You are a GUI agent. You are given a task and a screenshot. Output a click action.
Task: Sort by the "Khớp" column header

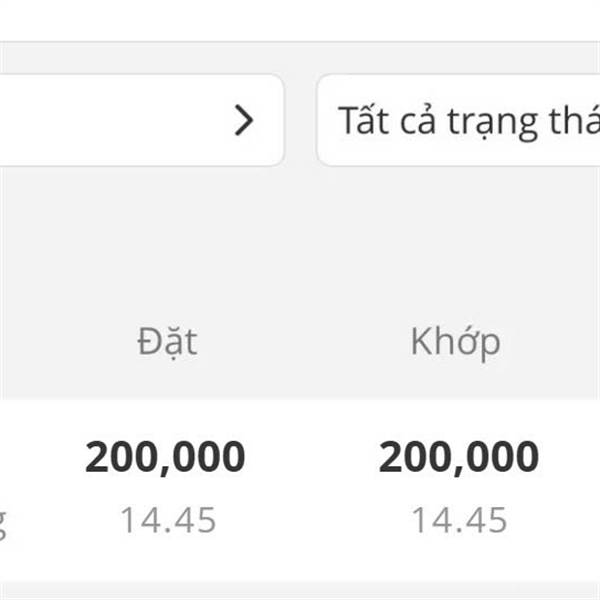(455, 342)
